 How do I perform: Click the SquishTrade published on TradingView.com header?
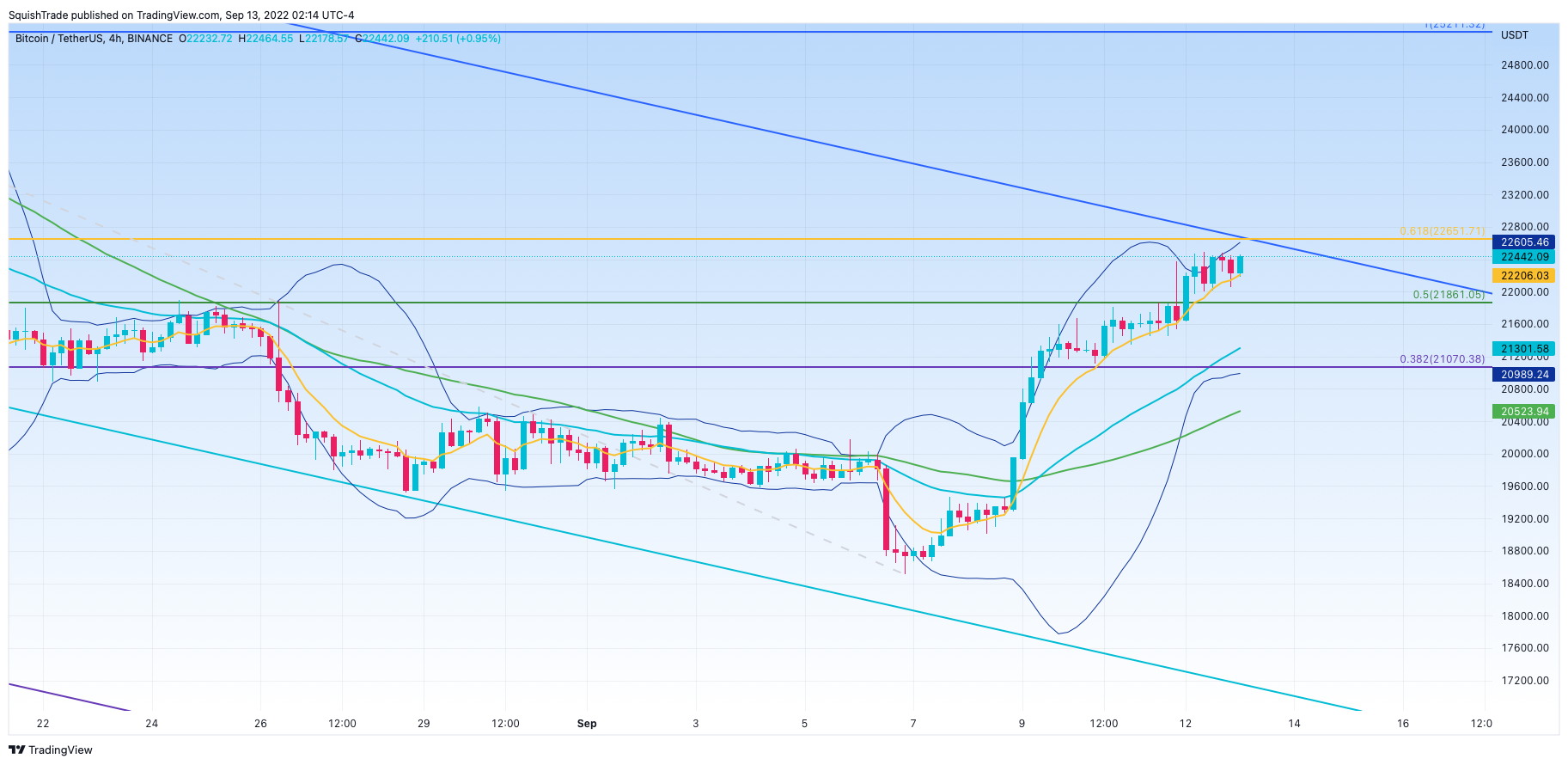(x=181, y=15)
